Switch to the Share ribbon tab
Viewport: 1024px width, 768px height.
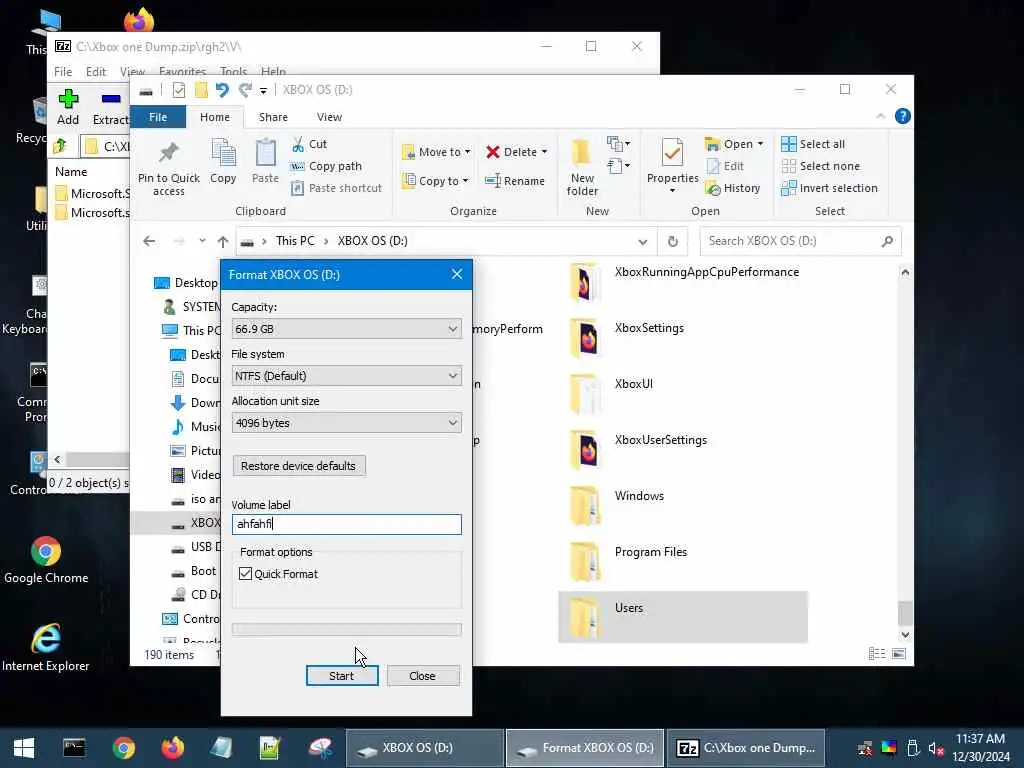tap(273, 117)
